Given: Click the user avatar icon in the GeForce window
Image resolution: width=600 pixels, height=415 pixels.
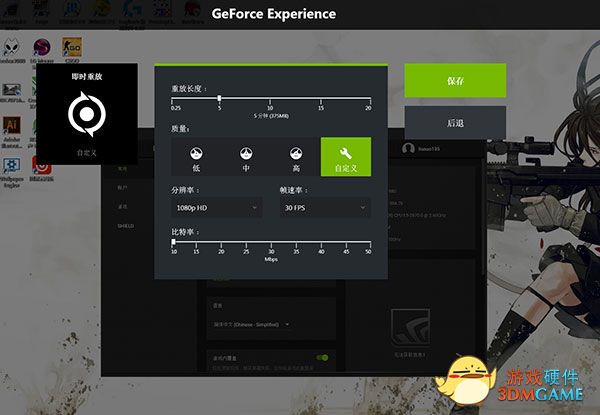Looking at the screenshot, I should point(409,148).
